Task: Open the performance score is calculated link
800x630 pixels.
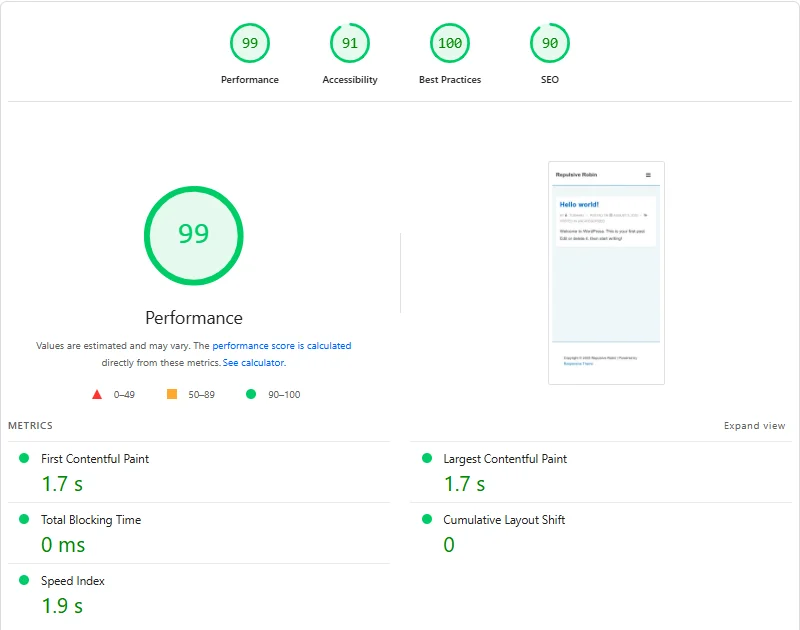Action: click(283, 345)
